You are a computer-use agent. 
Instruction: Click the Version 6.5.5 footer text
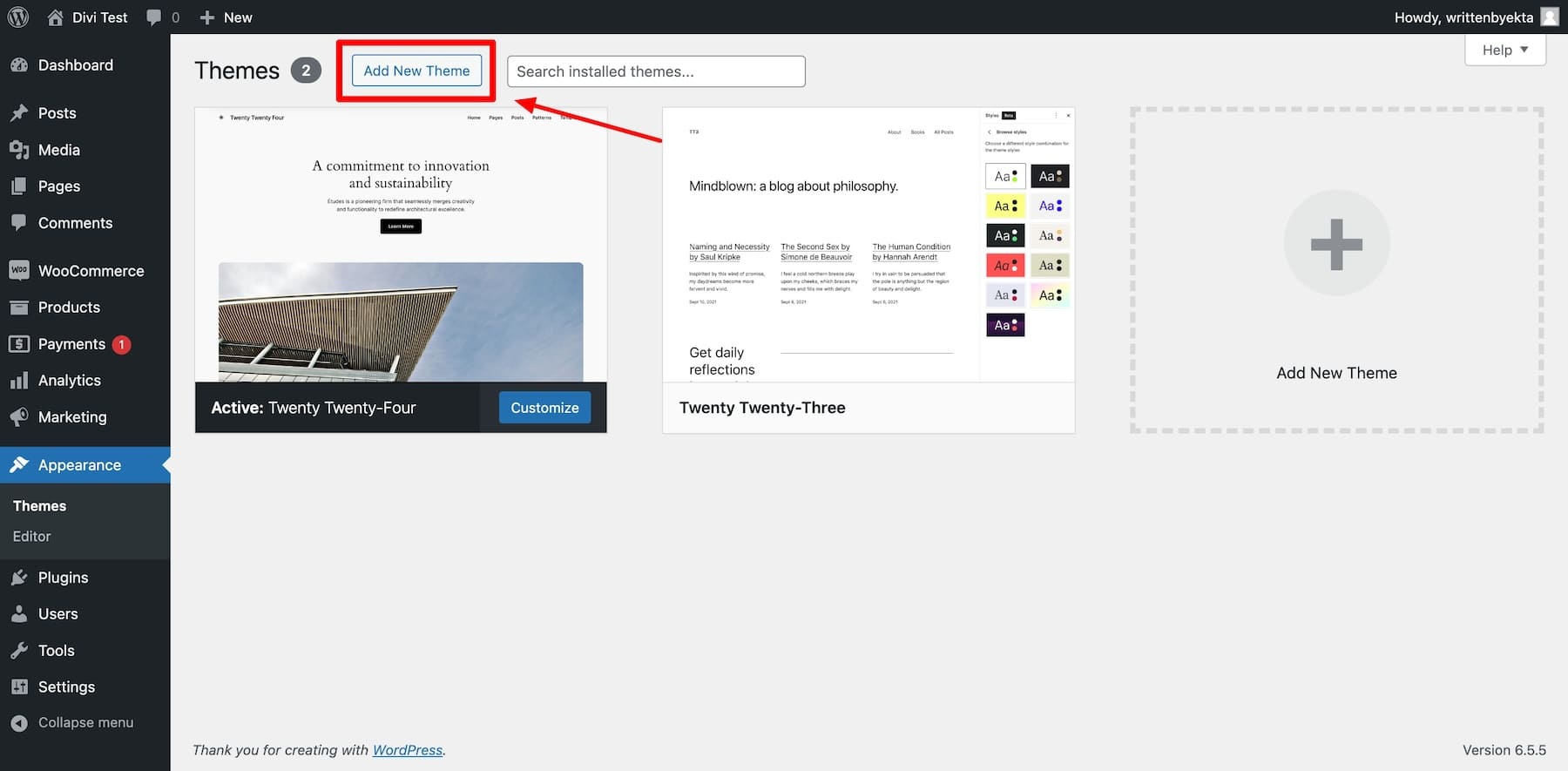1504,750
